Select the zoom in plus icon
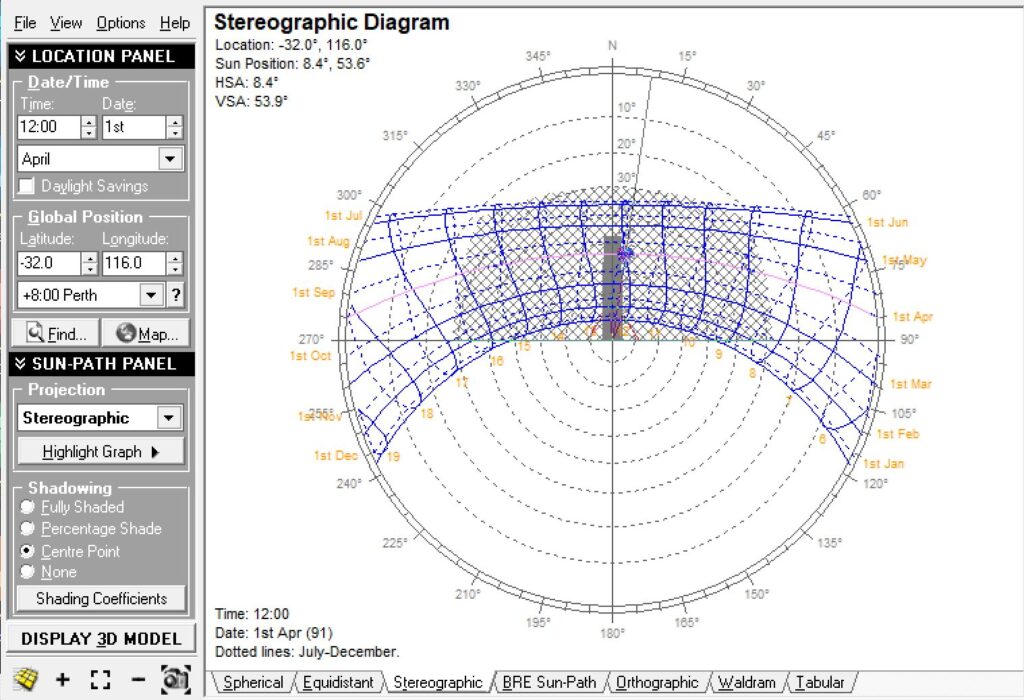 click(x=63, y=680)
